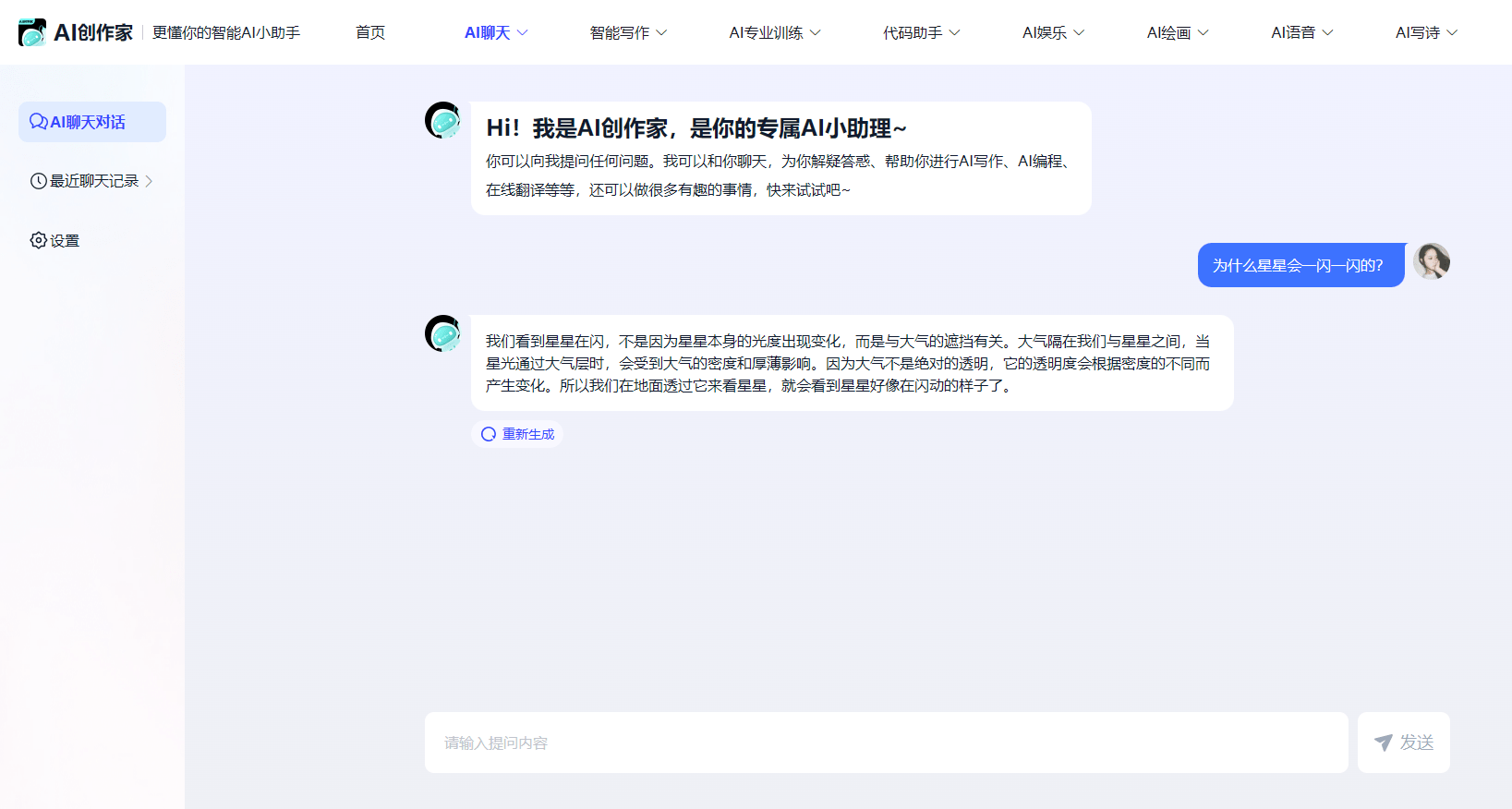Open the 首页 home menu item
Viewport: 1512px width, 809px height.
pyautogui.click(x=370, y=32)
